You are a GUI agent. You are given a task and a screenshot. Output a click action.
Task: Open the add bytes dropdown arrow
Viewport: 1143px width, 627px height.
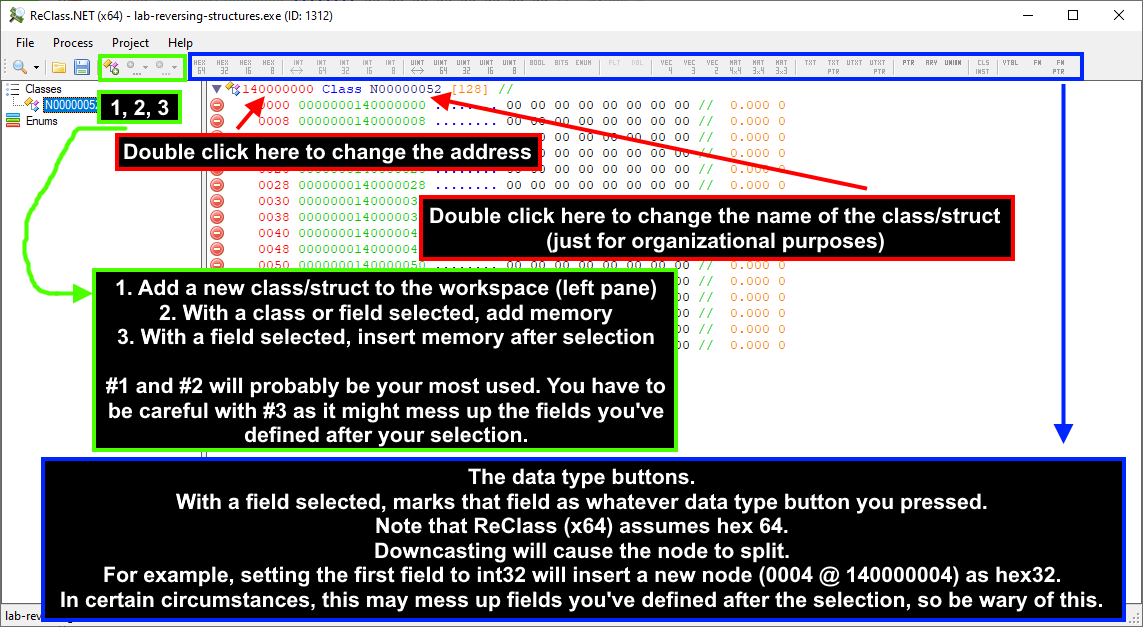(x=145, y=68)
